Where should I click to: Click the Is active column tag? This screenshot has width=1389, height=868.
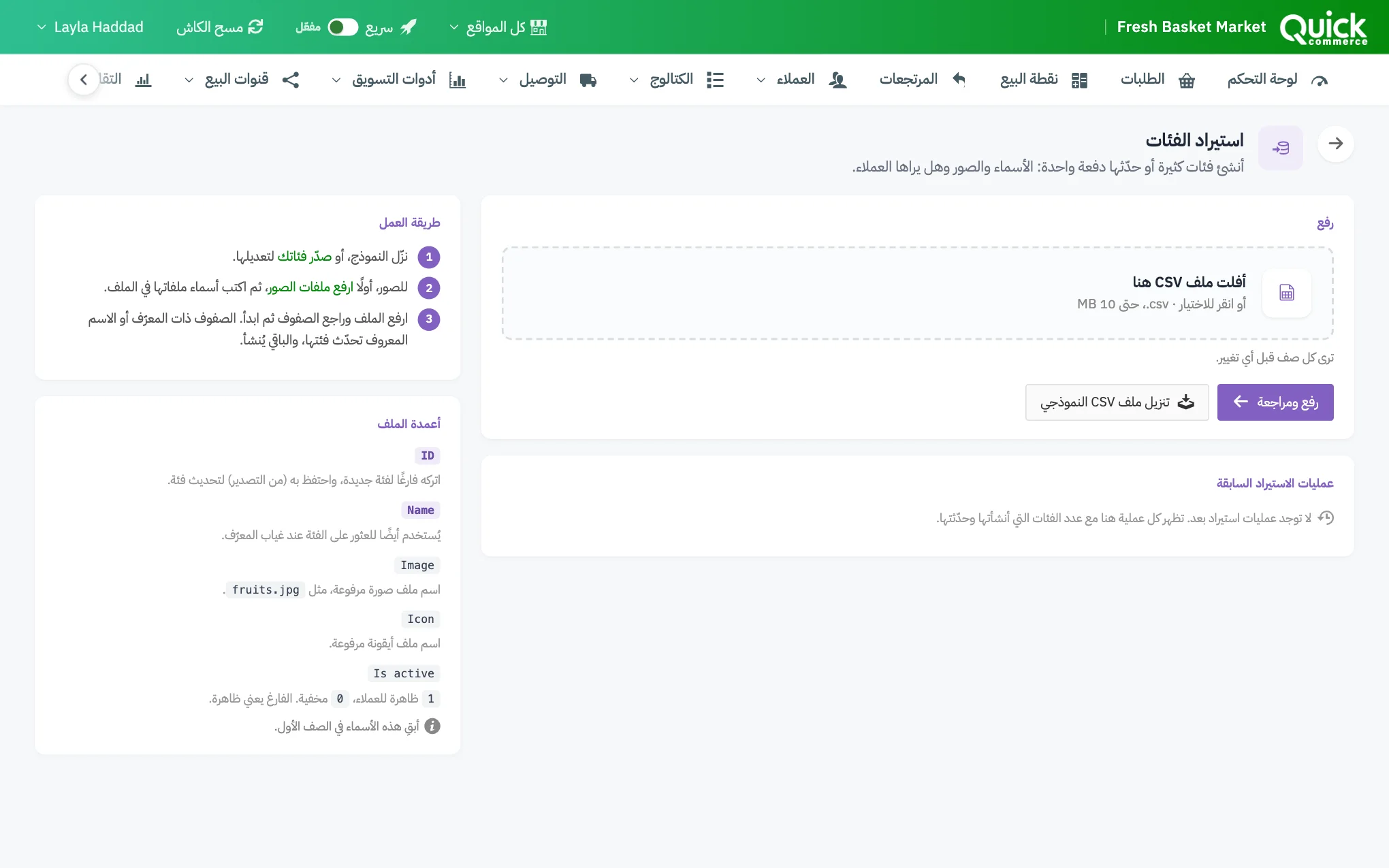404,673
